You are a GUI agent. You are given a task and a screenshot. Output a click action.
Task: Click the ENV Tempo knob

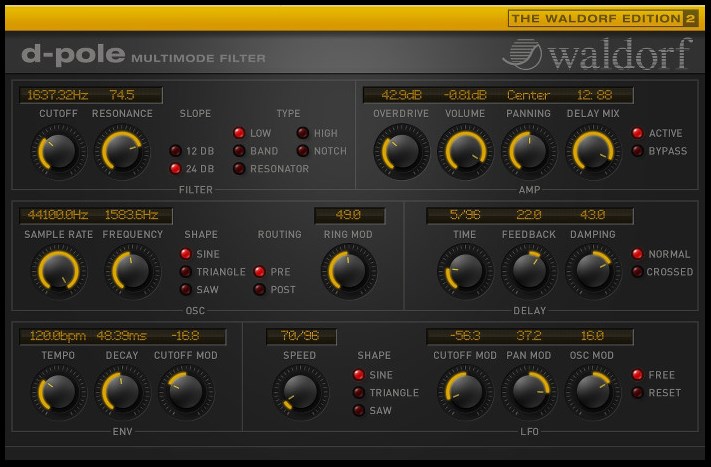coord(59,392)
